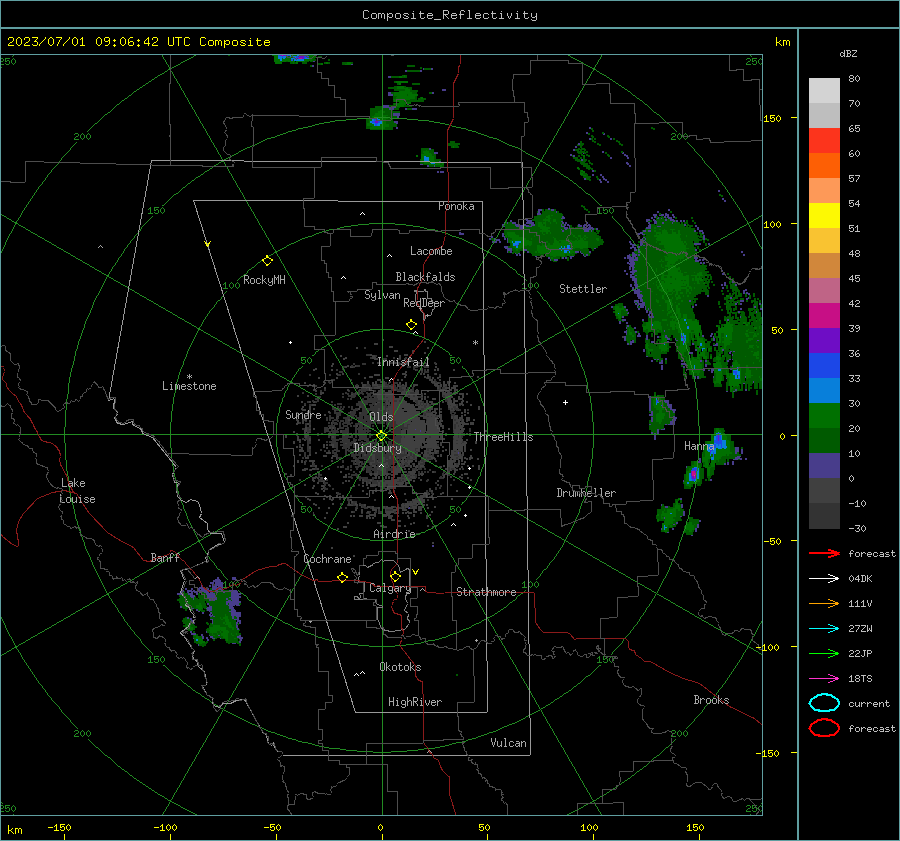Click the Airdrie town label

click(394, 534)
